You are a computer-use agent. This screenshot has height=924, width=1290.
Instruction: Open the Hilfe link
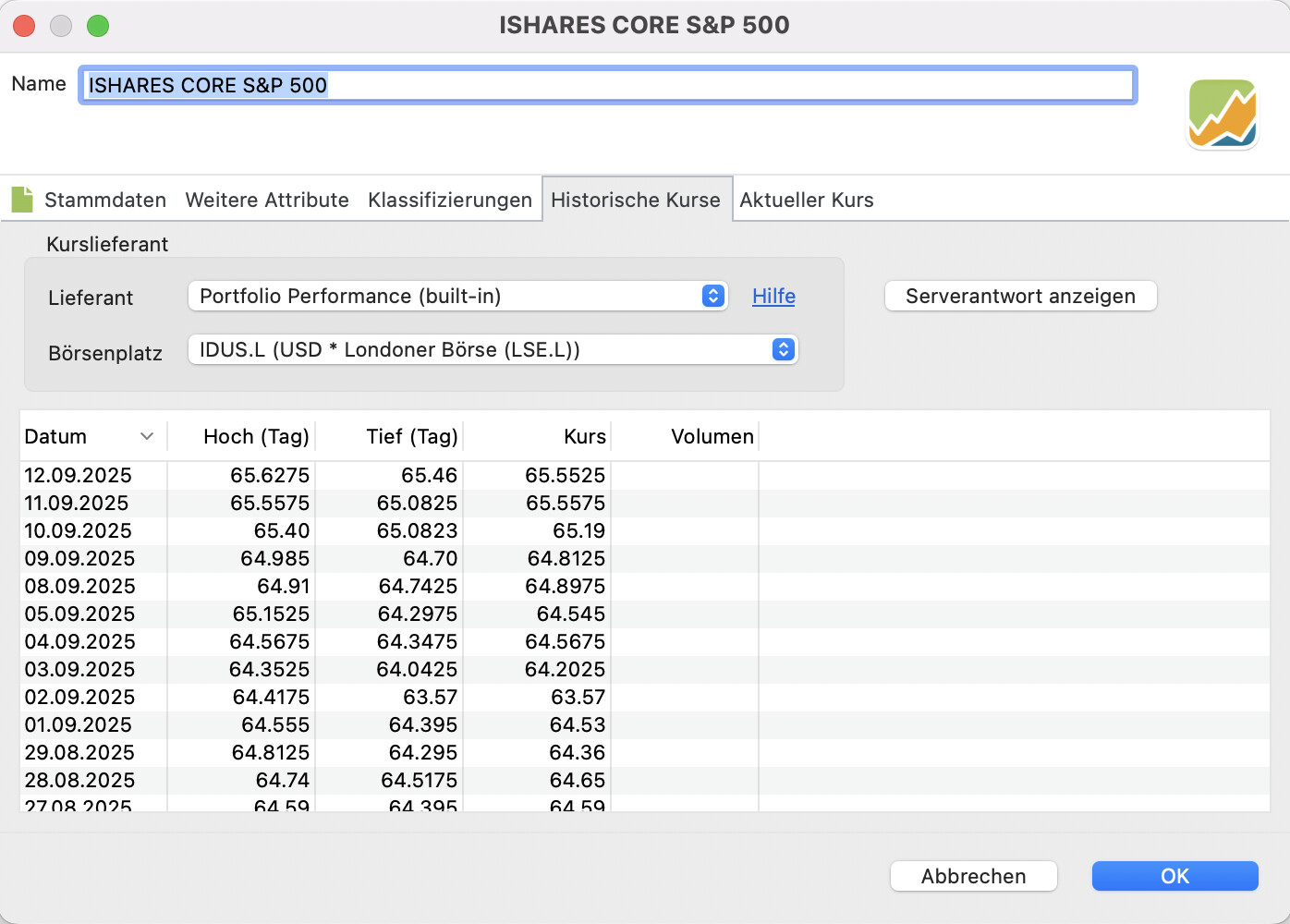(773, 296)
